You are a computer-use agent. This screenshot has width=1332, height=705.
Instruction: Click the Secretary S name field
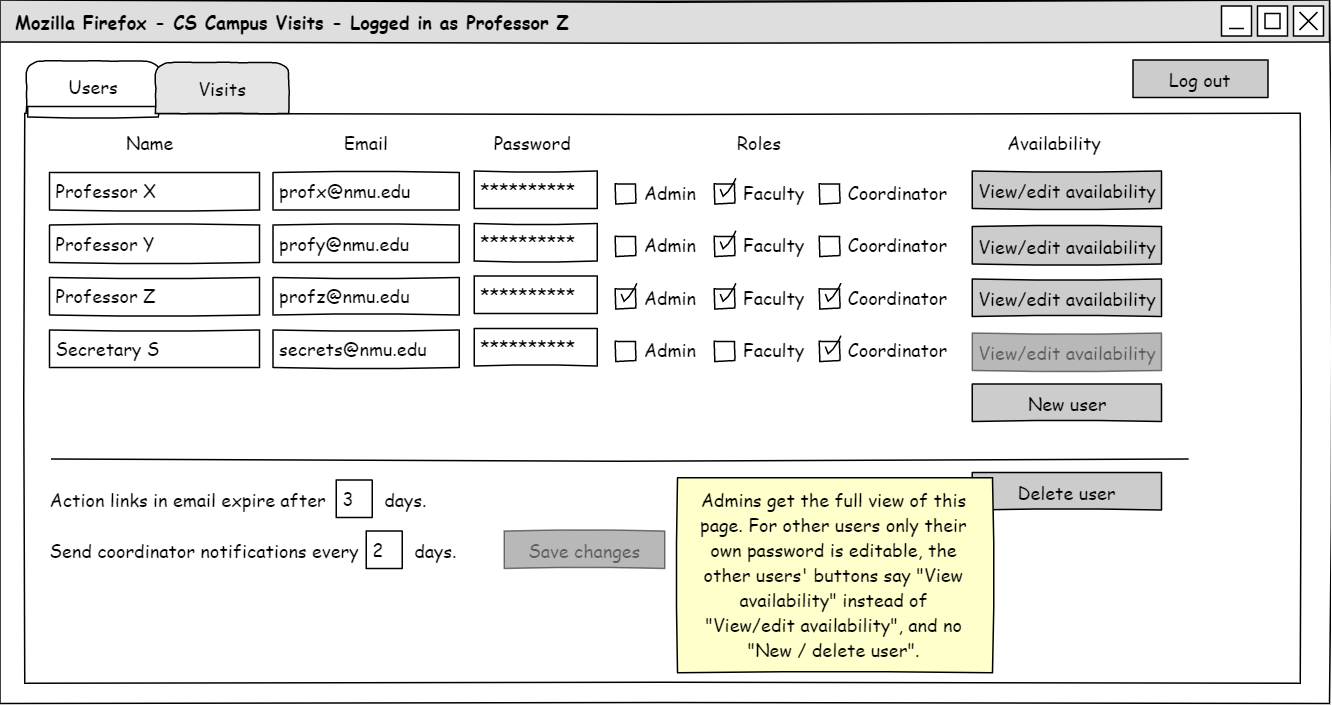point(153,350)
